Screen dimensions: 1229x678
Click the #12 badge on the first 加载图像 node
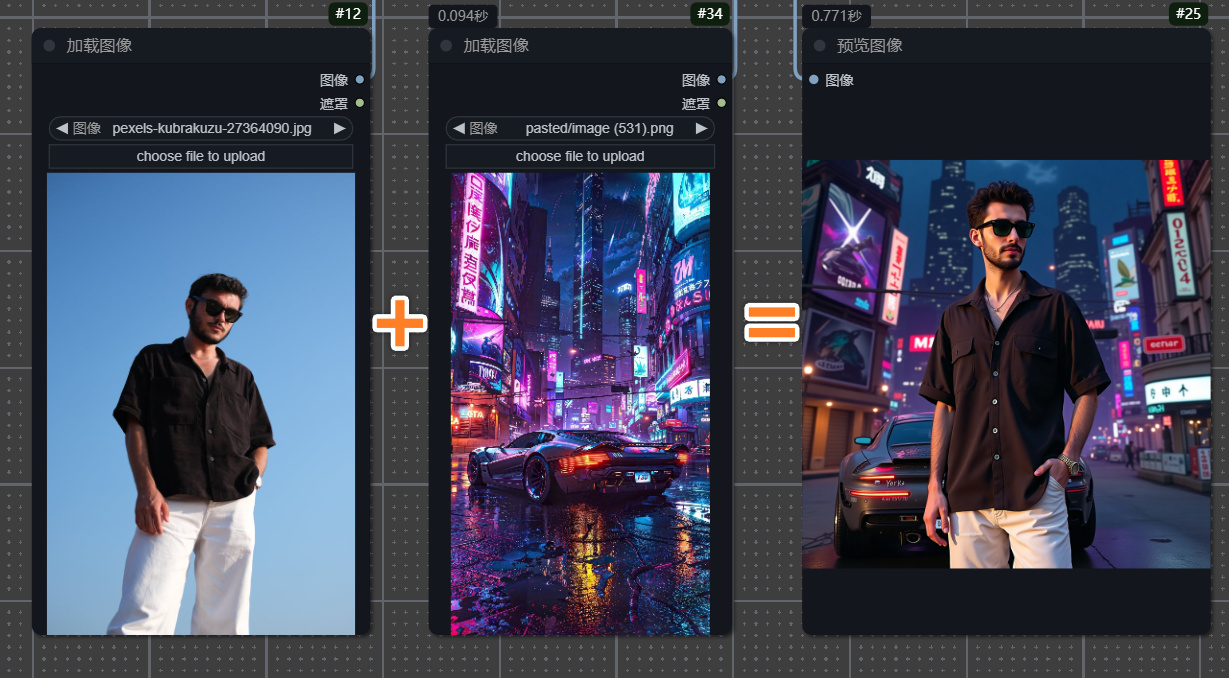[x=347, y=14]
